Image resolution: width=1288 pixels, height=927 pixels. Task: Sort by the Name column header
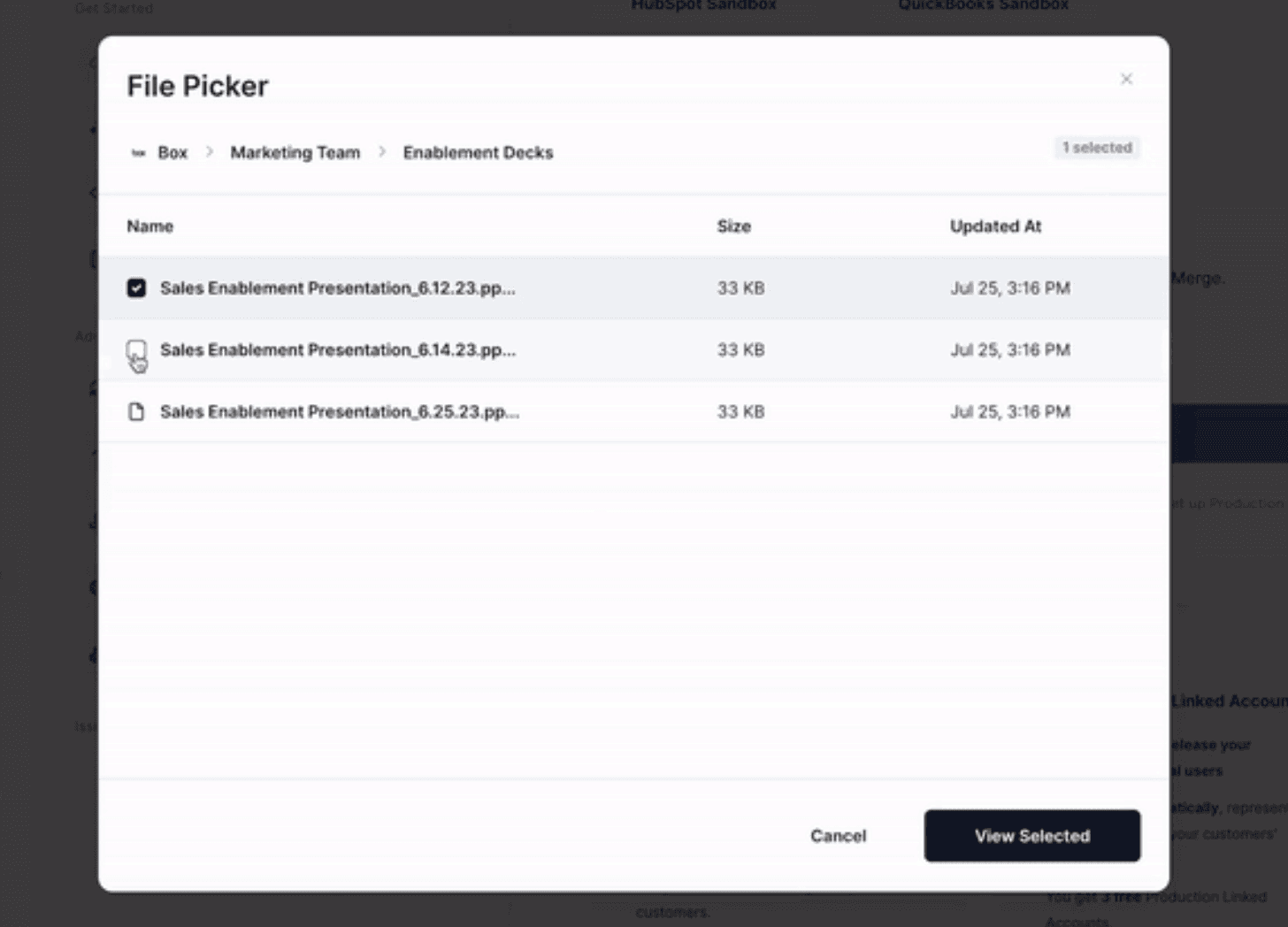[149, 226]
